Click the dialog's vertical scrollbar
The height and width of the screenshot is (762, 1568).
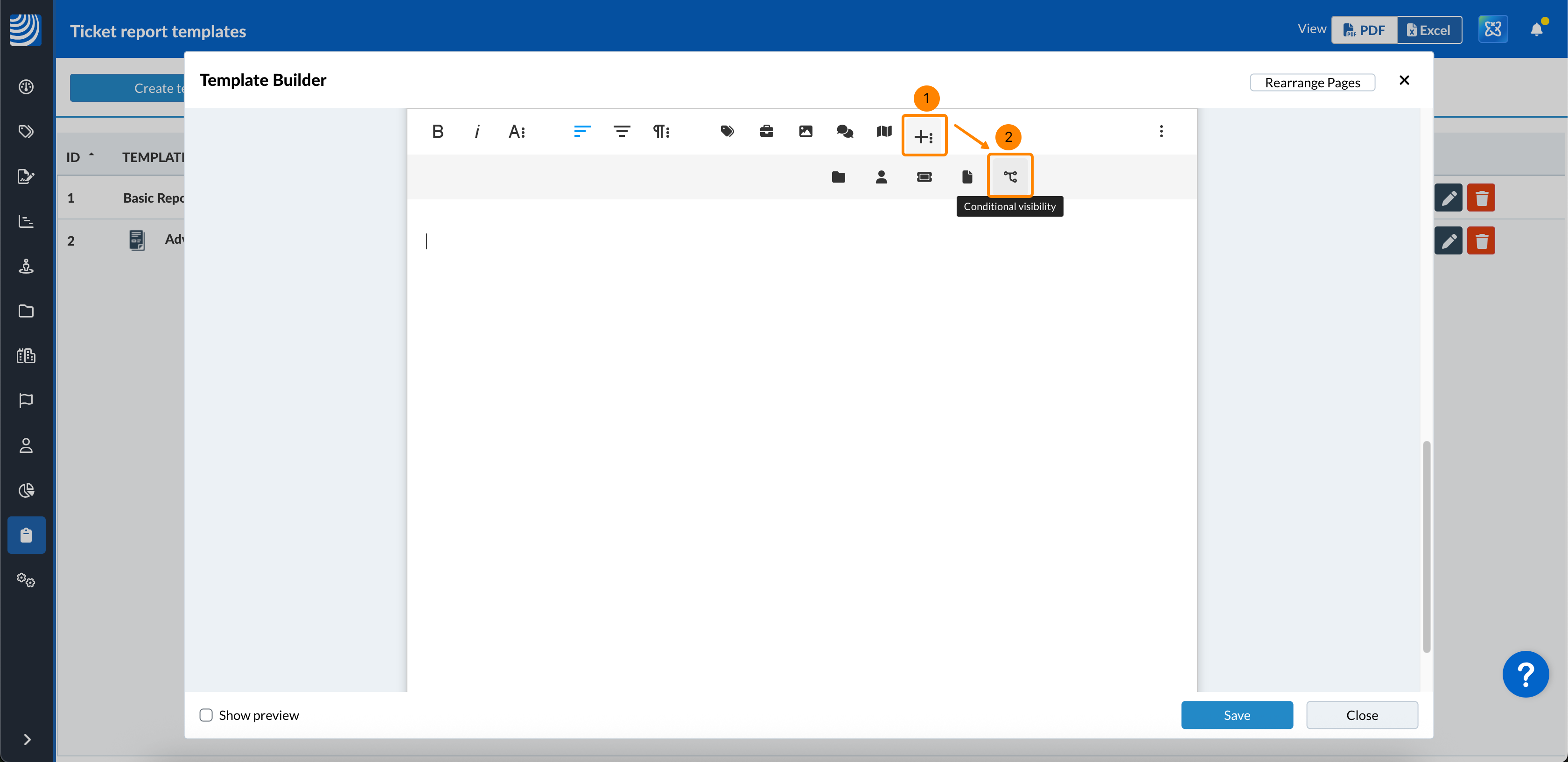click(1426, 546)
